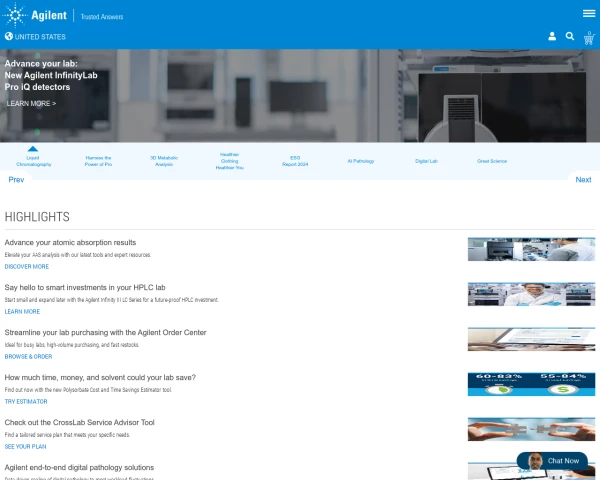Click BROWSE & ORDER link
Screen dimensions: 600x480
tap(28, 356)
